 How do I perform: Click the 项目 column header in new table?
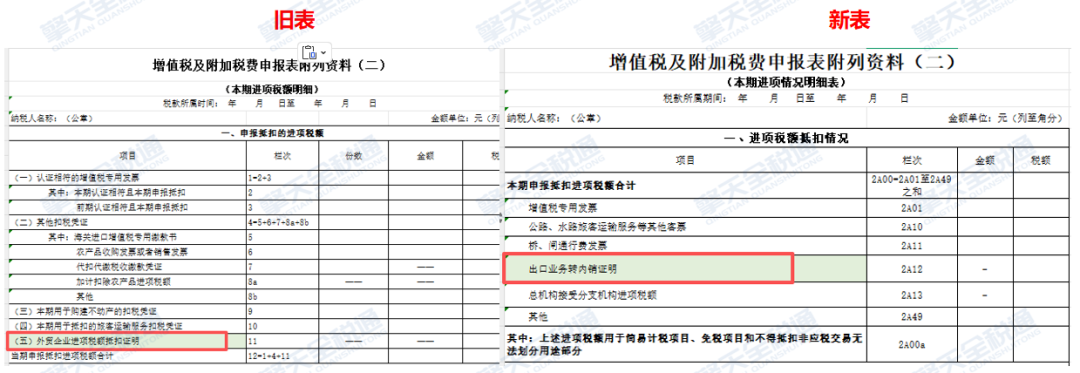point(686,160)
